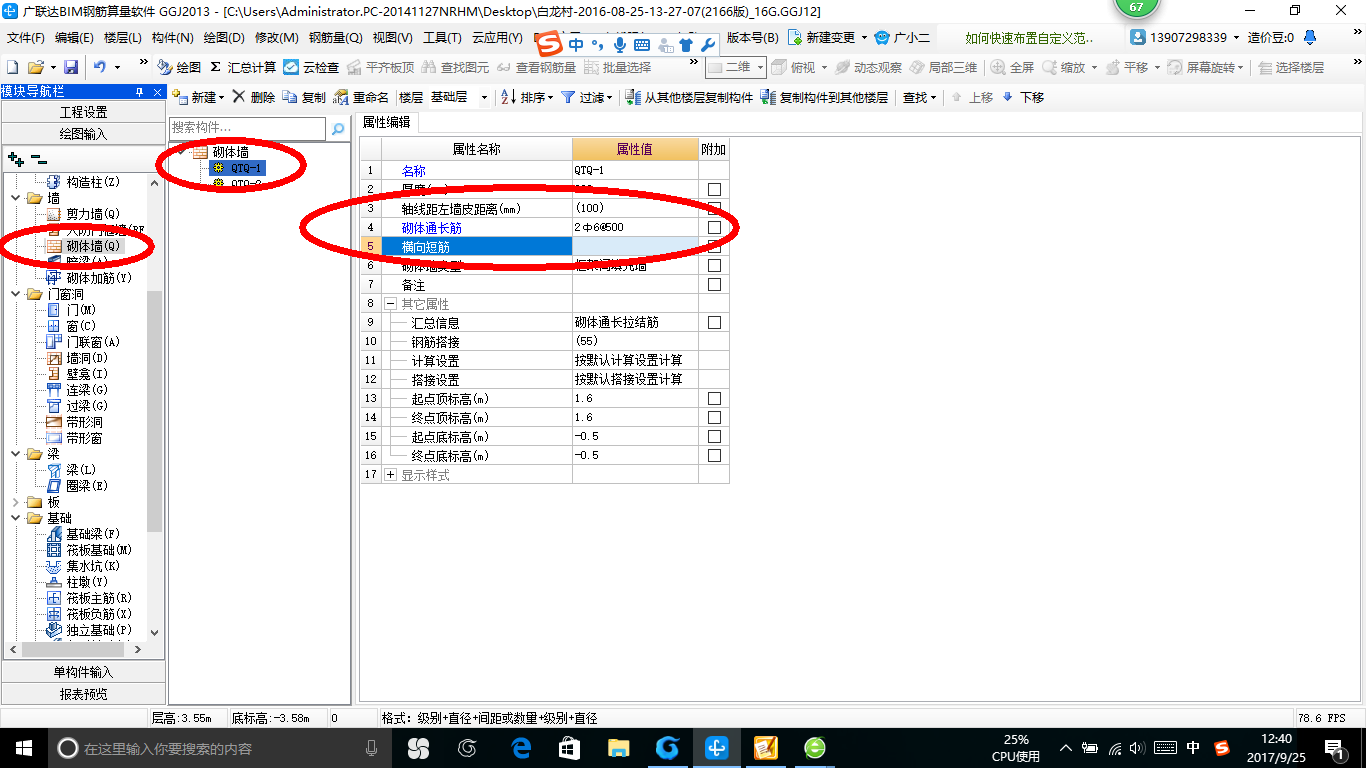Undo the last action with the blue arrow
Viewport: 1366px width, 768px height.
[100, 67]
